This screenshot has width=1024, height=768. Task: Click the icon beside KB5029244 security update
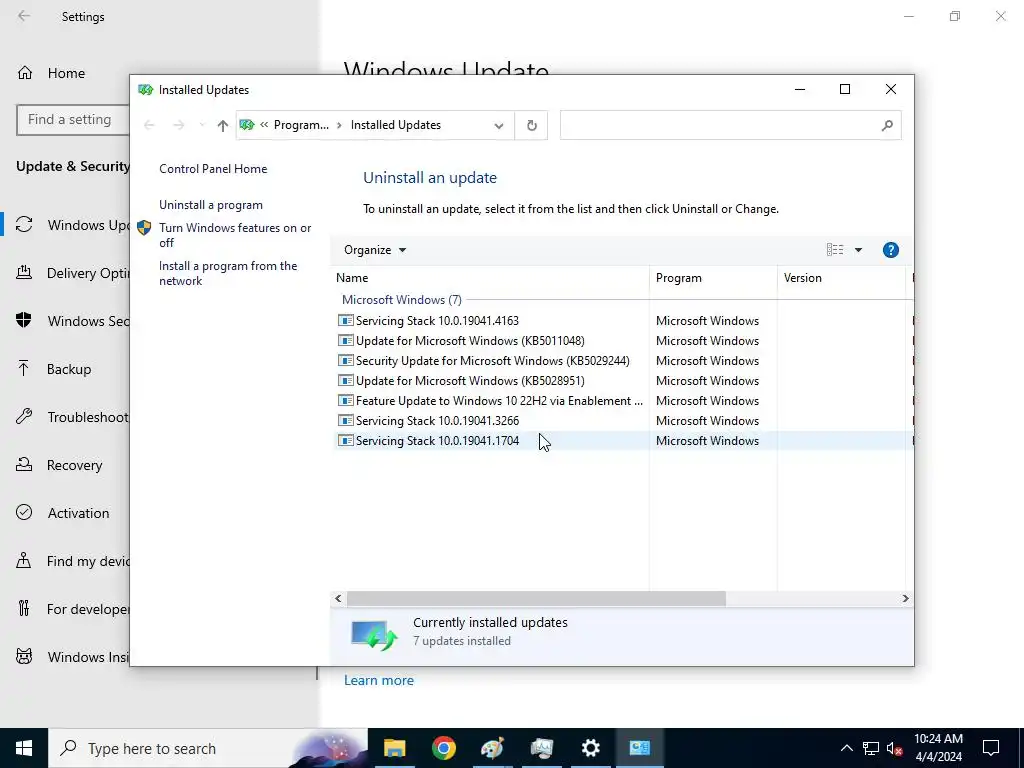tap(345, 360)
